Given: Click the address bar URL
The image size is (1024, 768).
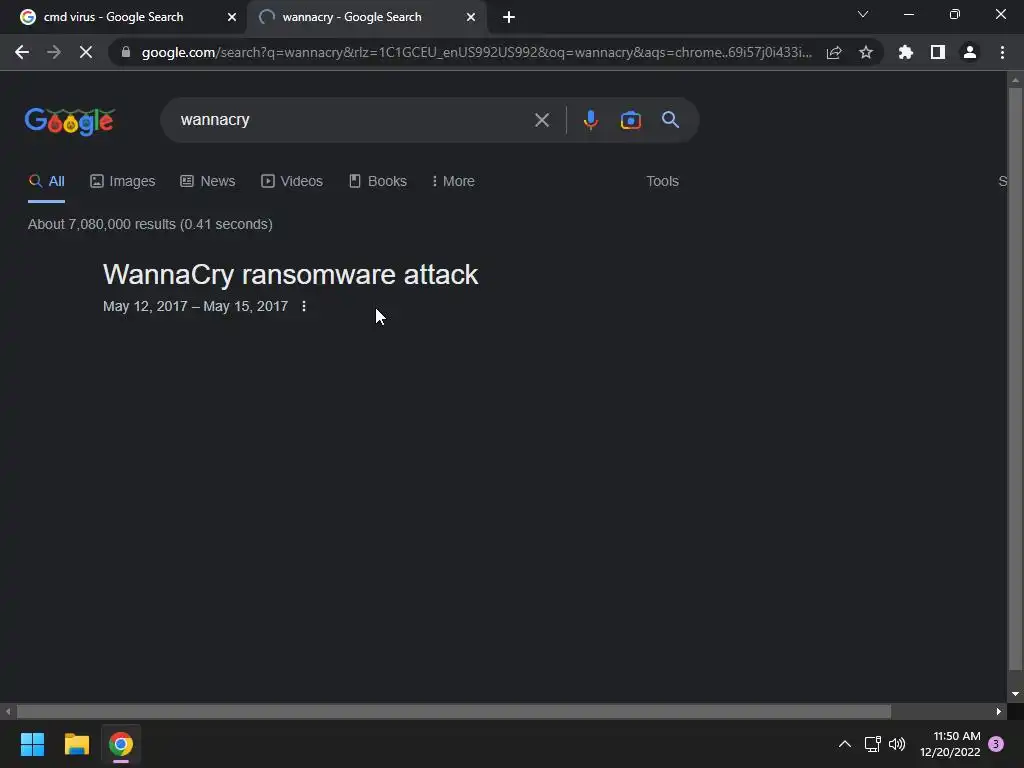Looking at the screenshot, I should pyautogui.click(x=476, y=52).
